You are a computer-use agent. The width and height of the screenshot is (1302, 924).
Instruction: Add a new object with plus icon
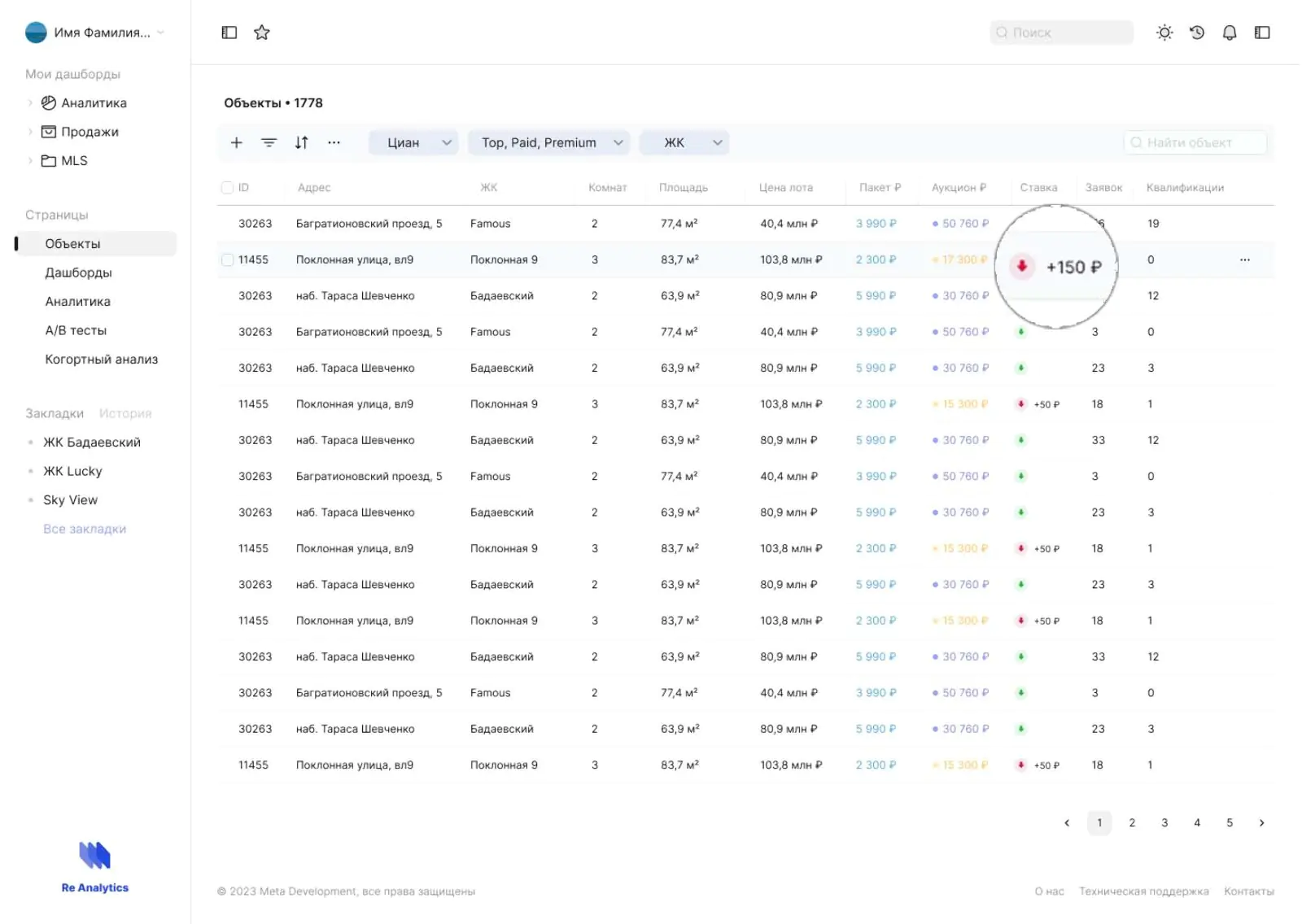237,142
